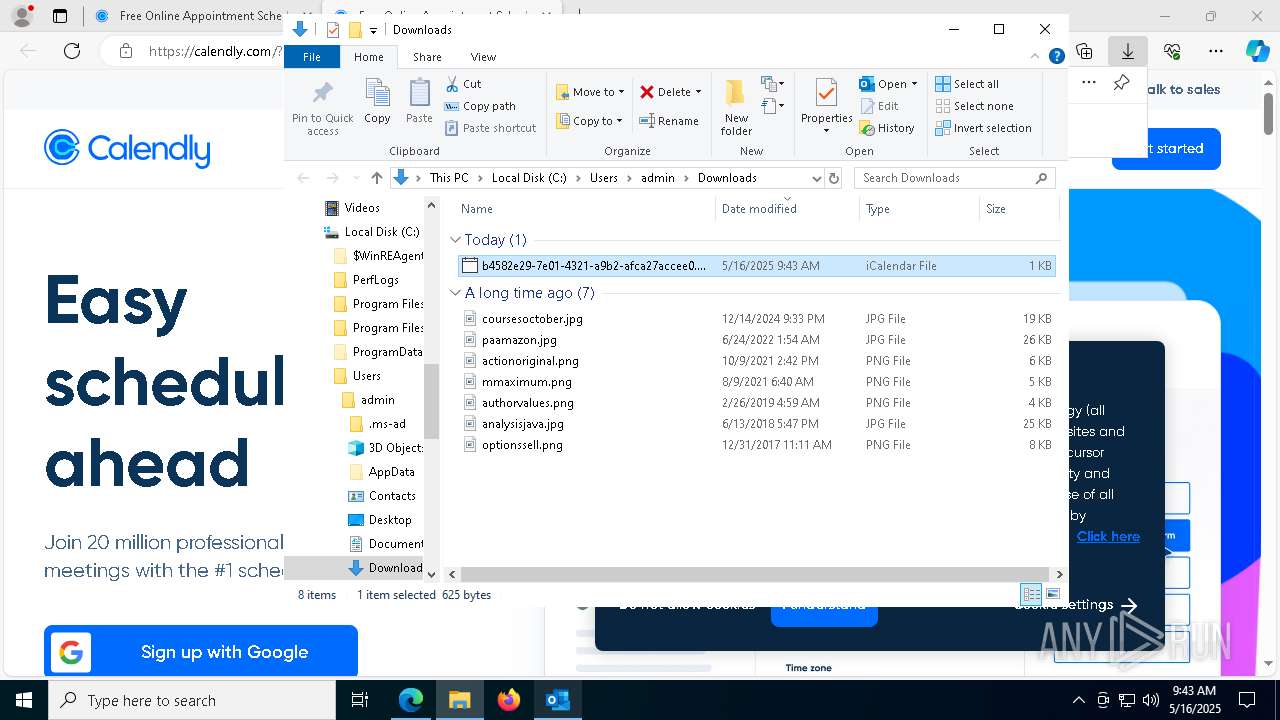
Task: Collapse the Today (1) group
Action: click(455, 240)
